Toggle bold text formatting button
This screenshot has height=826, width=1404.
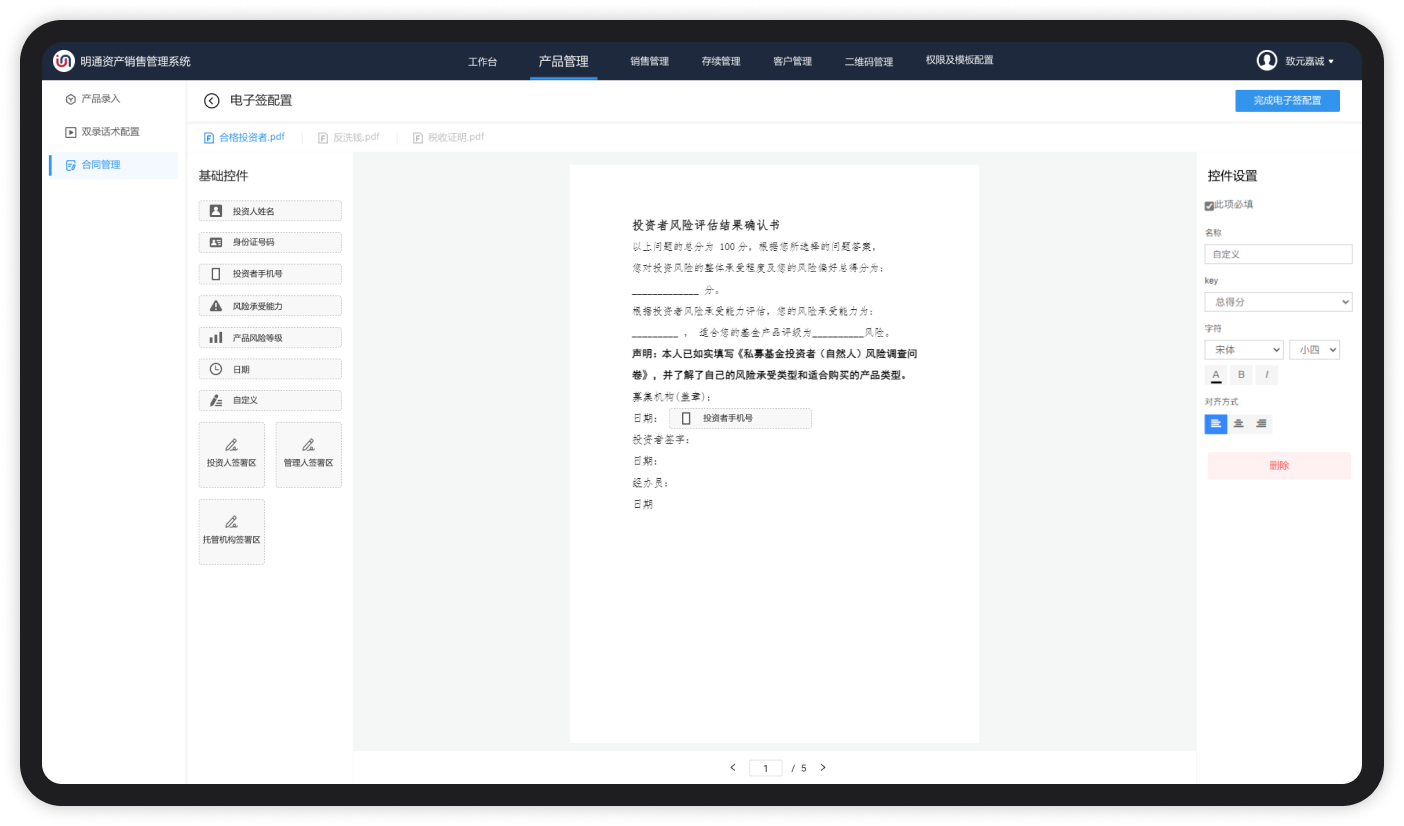1241,375
